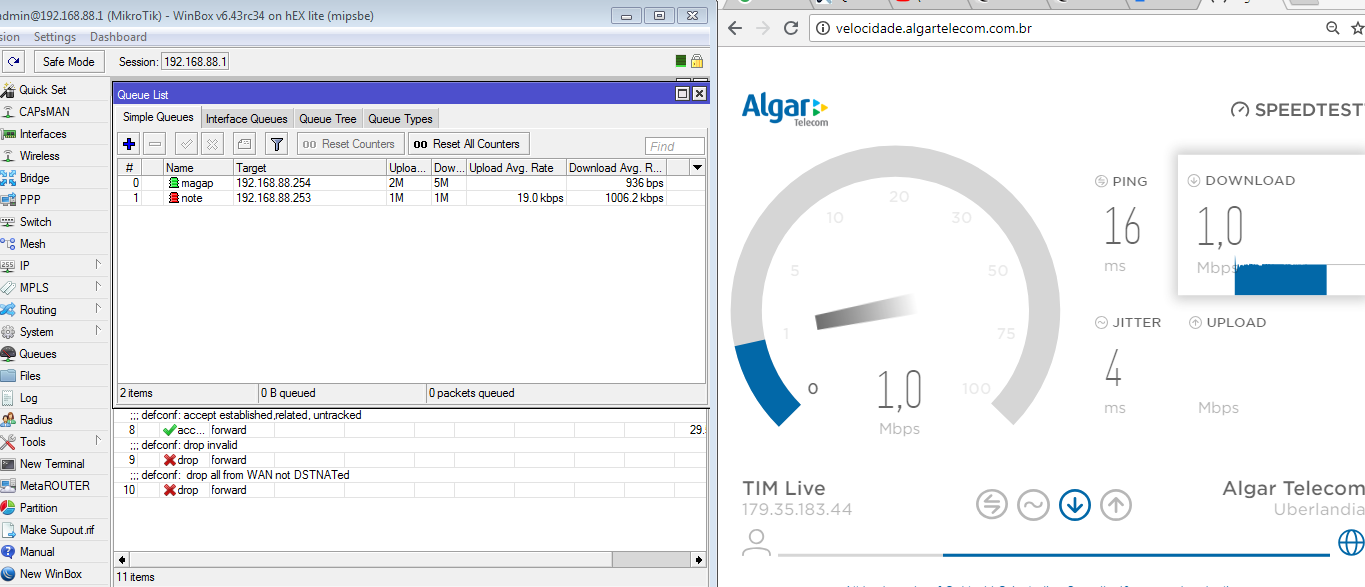Open the Settings menu
This screenshot has width=1365, height=587.
tap(55, 37)
